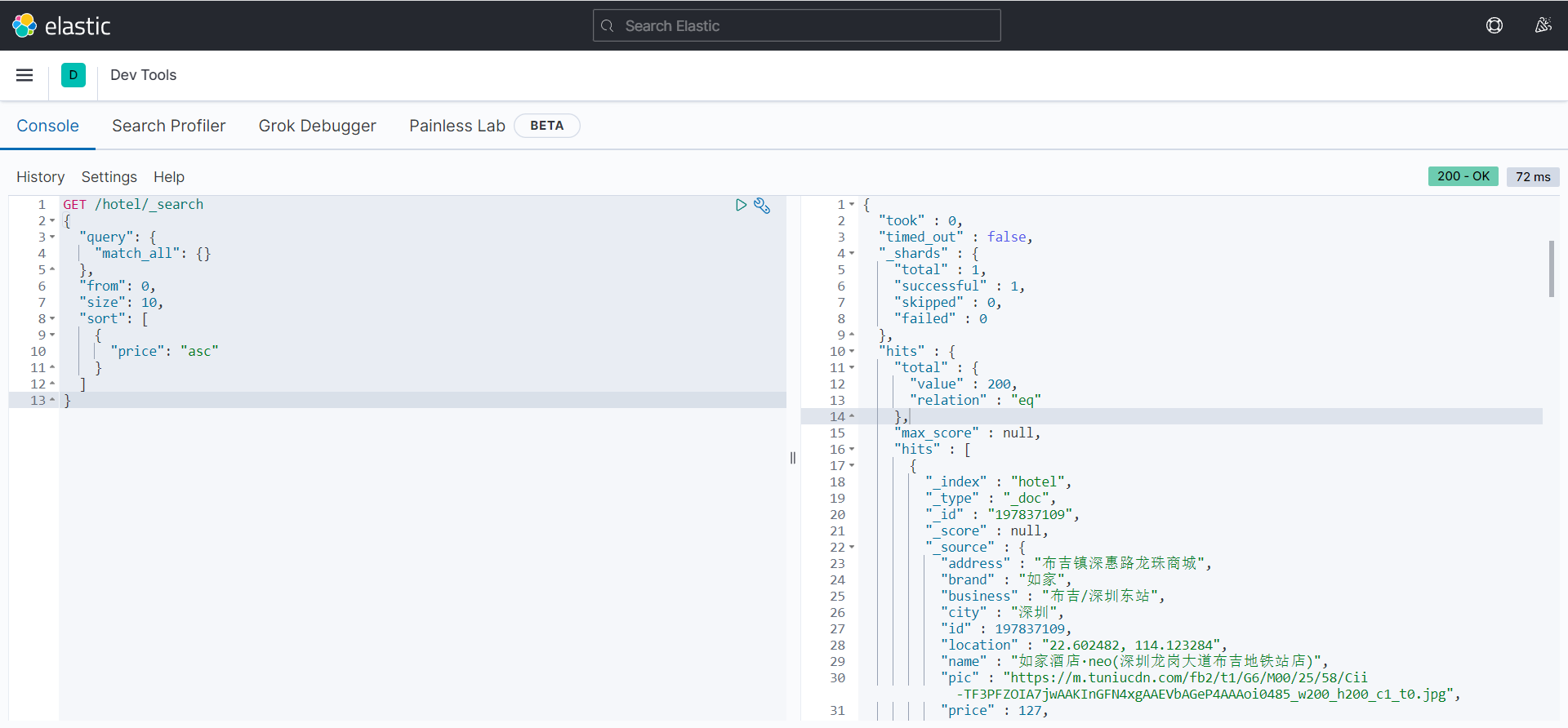Click the "_id" : "197837109" line

[x=1002, y=514]
